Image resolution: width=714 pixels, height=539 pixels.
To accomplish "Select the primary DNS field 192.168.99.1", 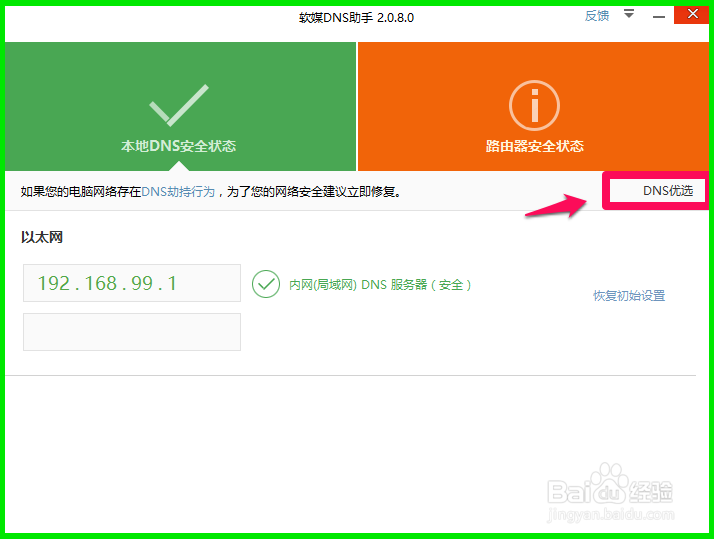I will [x=132, y=283].
